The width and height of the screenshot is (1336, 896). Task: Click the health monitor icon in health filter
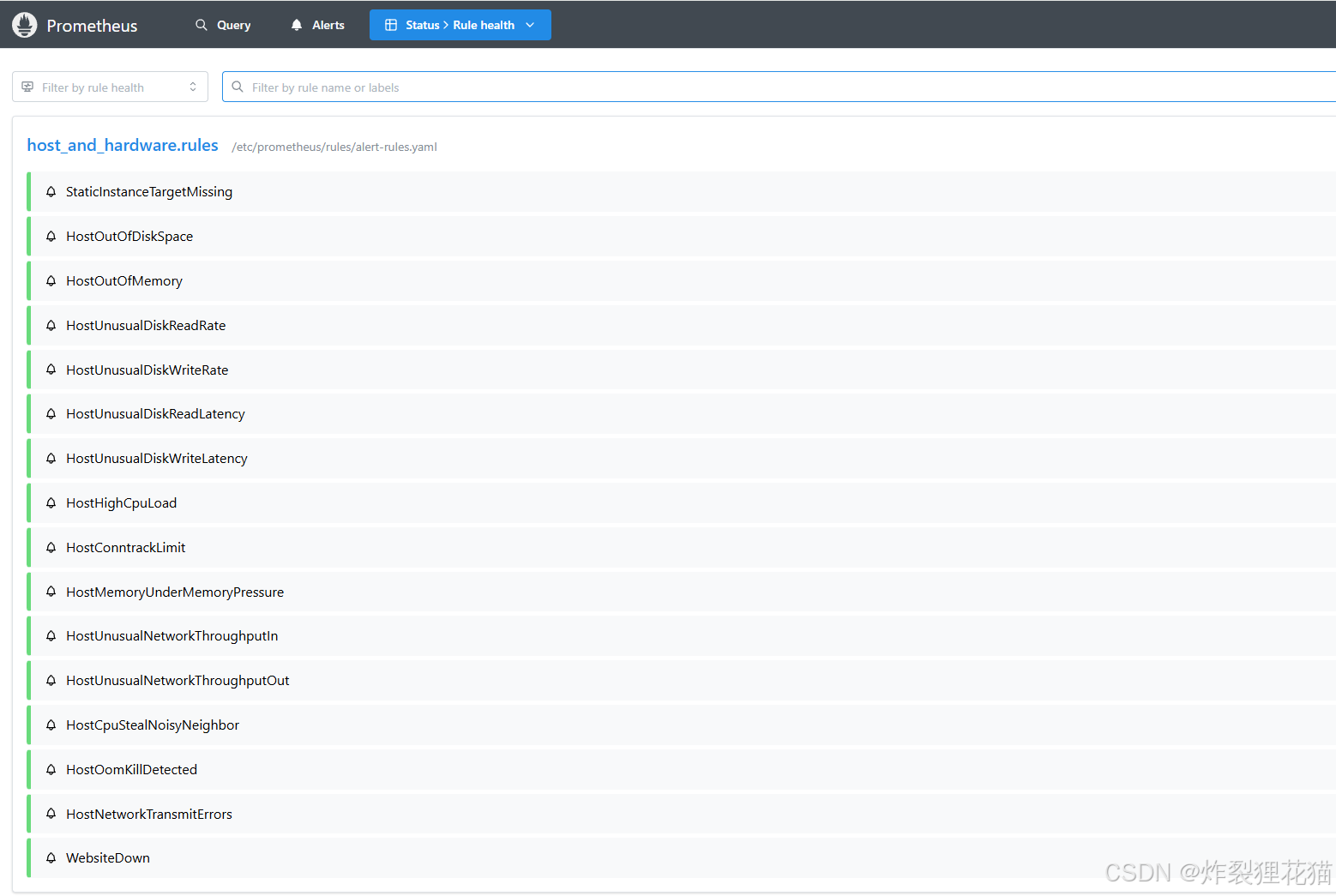tap(27, 87)
